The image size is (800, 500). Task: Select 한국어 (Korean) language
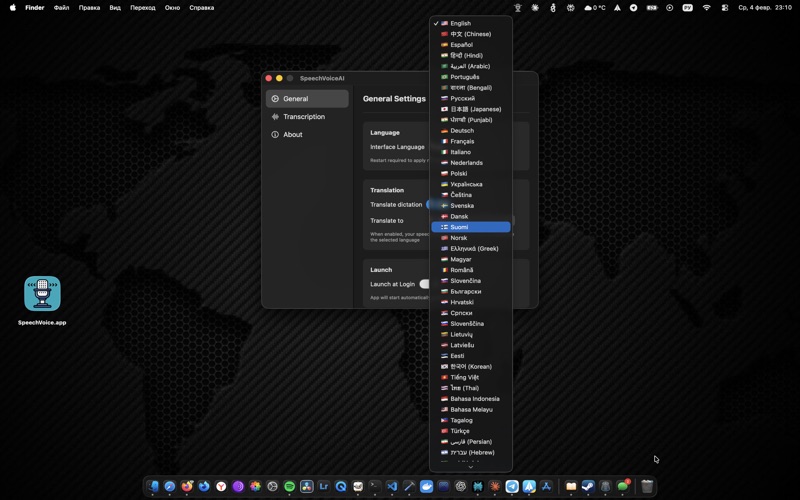point(471,366)
